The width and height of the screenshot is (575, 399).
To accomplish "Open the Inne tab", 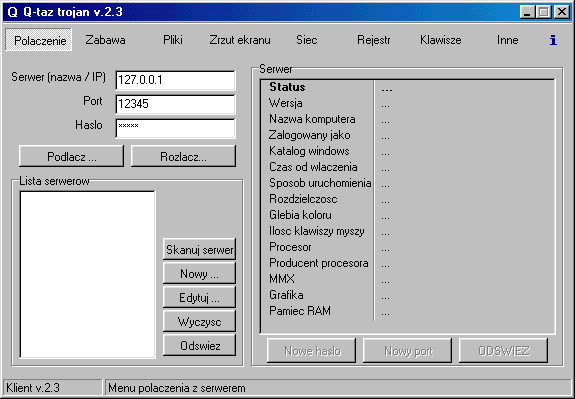I will 508,40.
